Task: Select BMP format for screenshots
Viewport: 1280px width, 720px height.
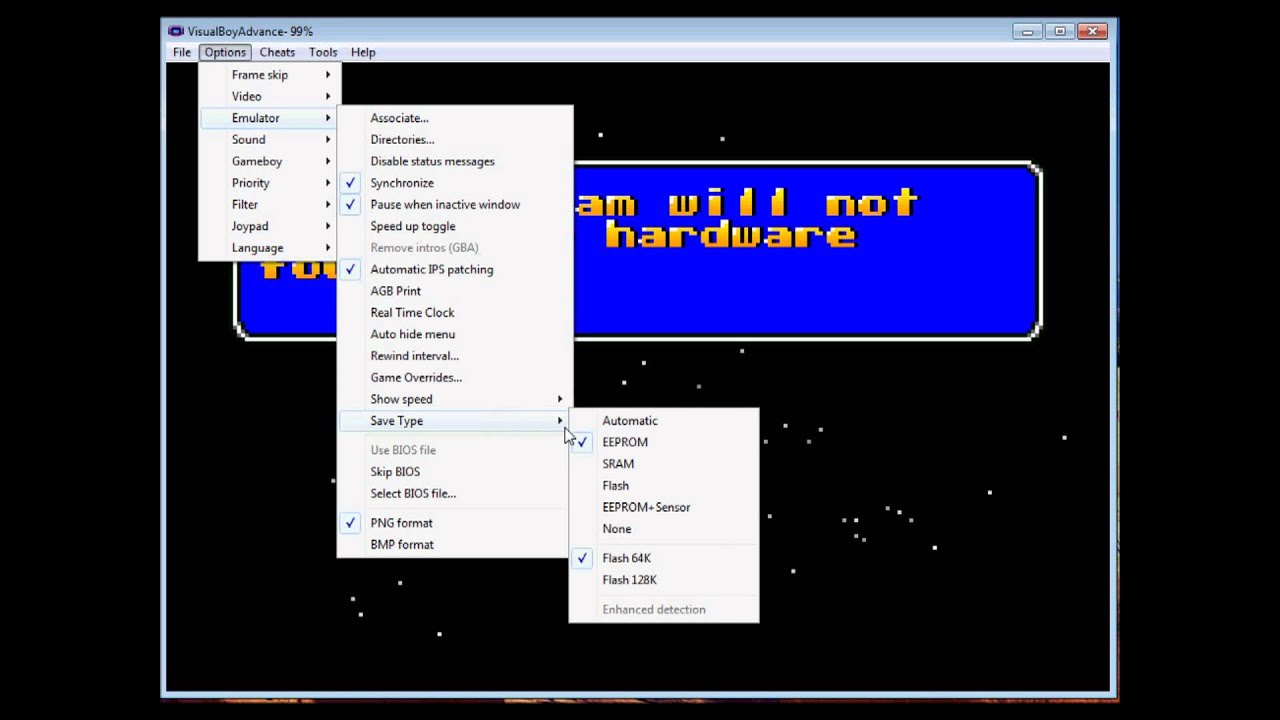Action: pos(455,545)
